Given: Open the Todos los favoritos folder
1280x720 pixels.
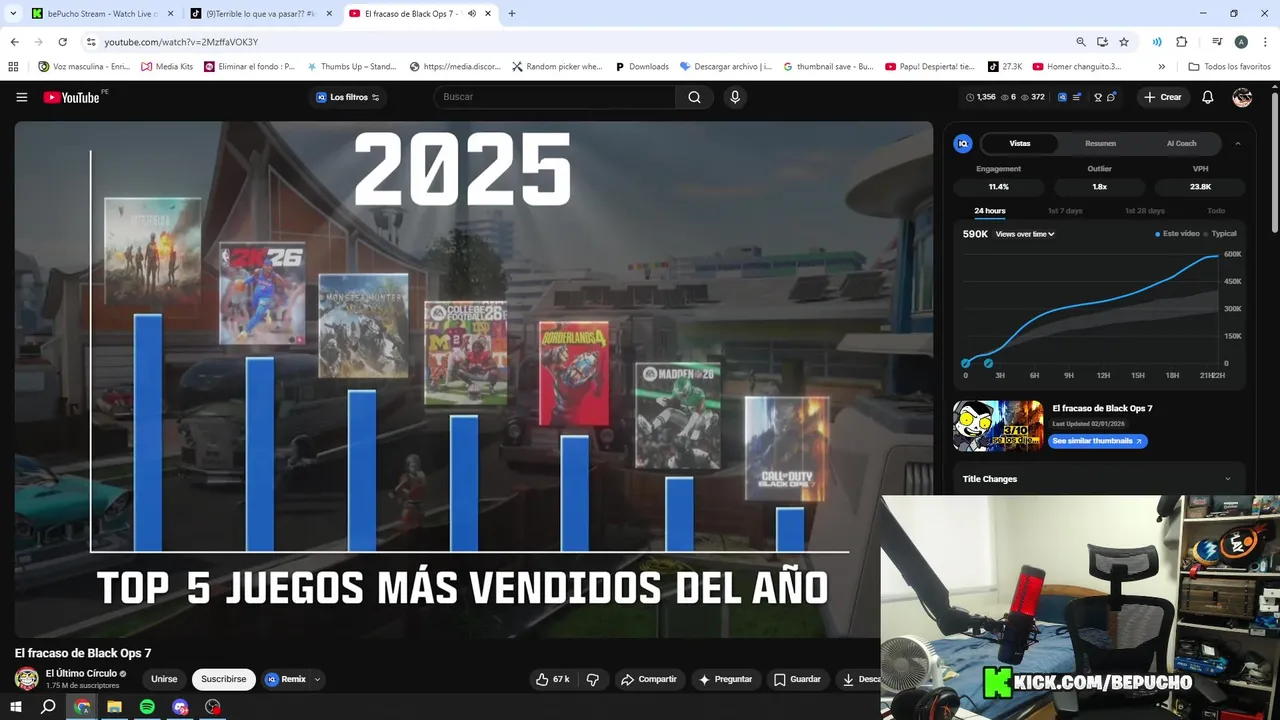Looking at the screenshot, I should coord(1229,67).
